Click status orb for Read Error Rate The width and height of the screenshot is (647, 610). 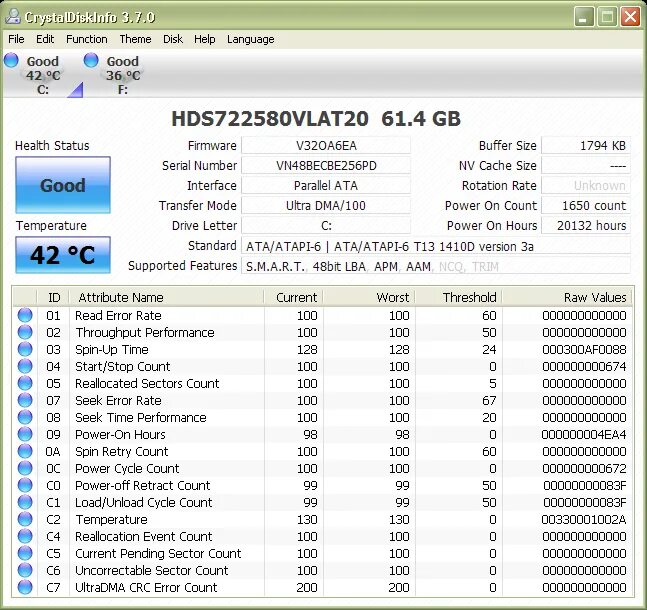[25, 315]
